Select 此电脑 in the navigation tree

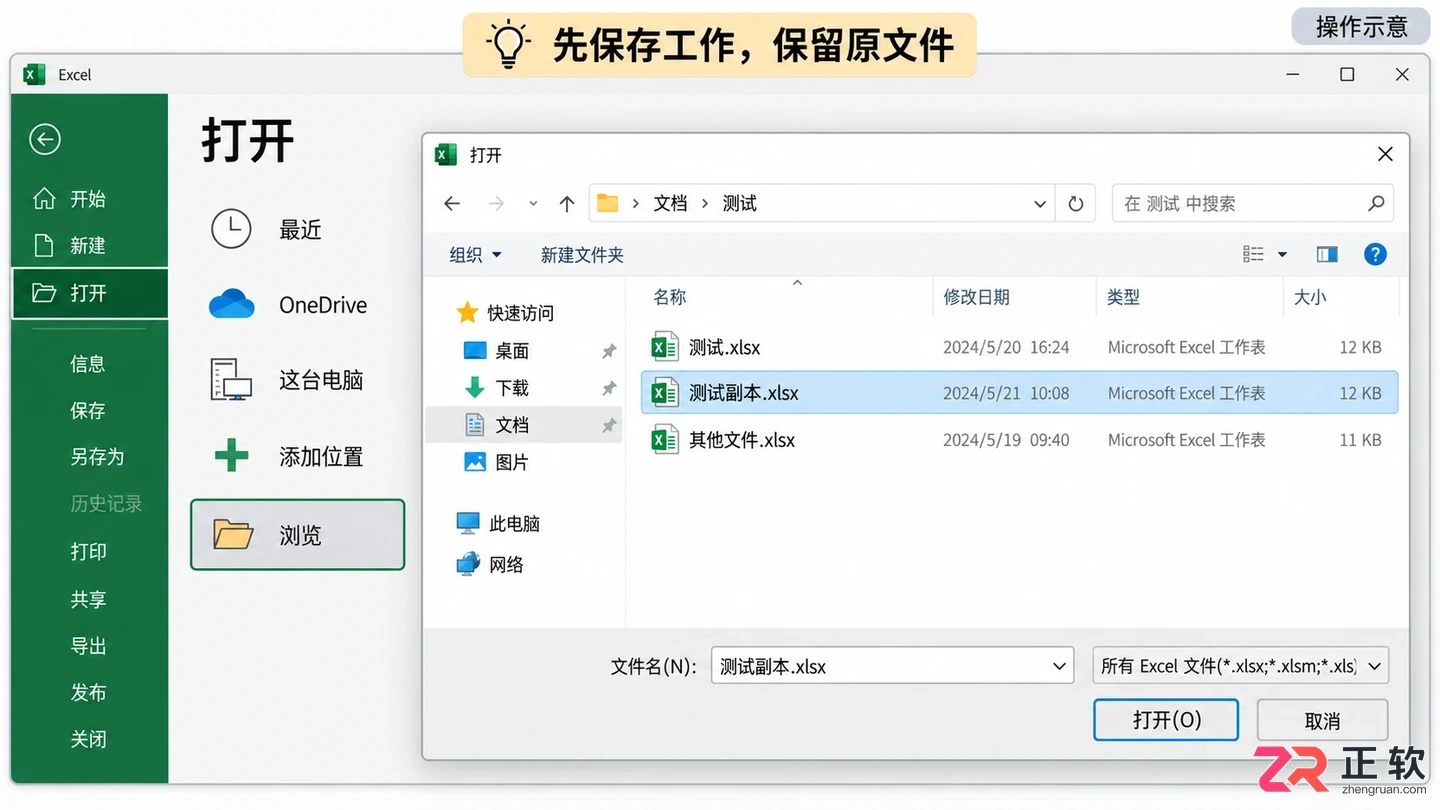coord(498,523)
